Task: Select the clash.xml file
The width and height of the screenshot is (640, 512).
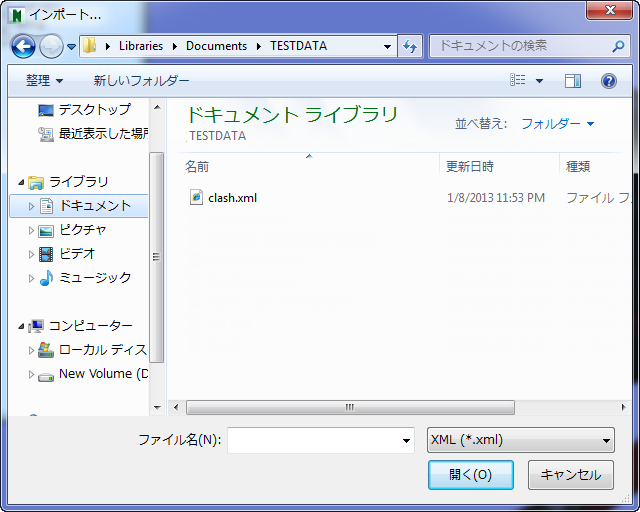Action: 233,198
